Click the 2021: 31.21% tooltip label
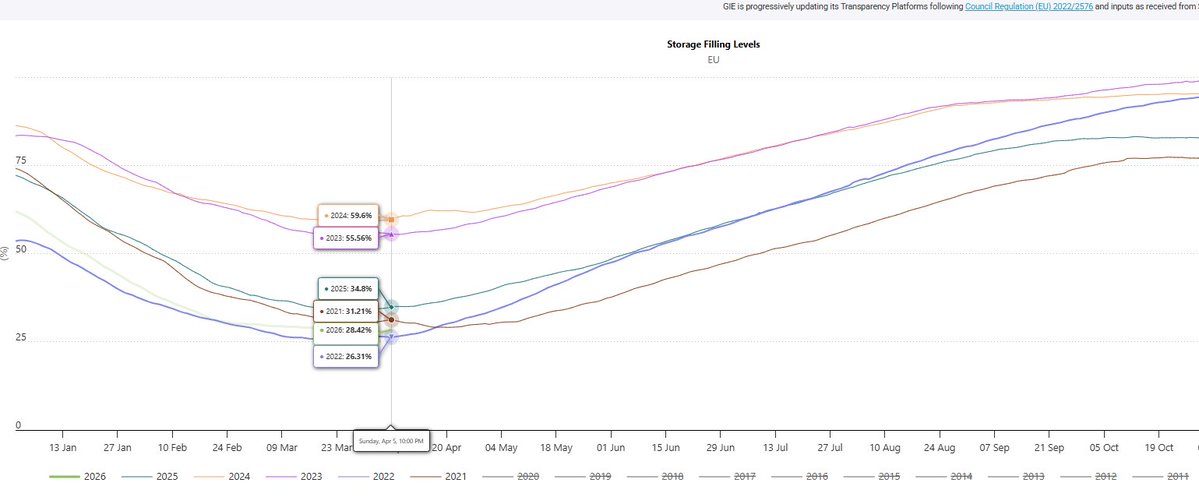The width and height of the screenshot is (1199, 497). tap(346, 311)
